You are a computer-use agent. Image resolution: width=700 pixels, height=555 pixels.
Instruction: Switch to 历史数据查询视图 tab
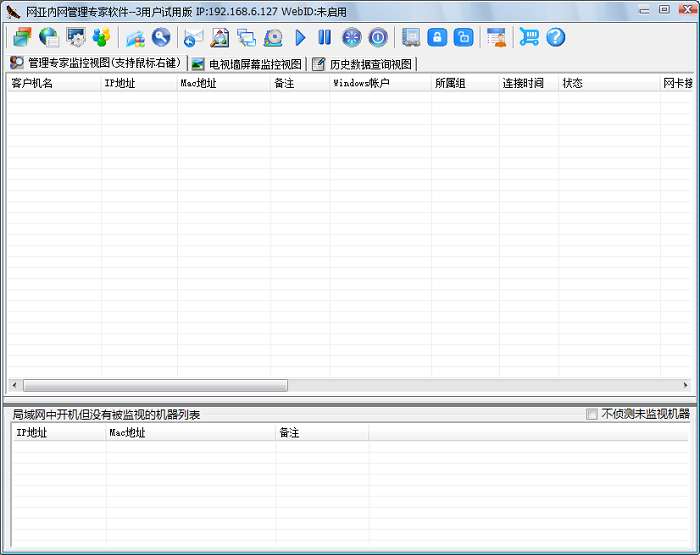pyautogui.click(x=362, y=64)
